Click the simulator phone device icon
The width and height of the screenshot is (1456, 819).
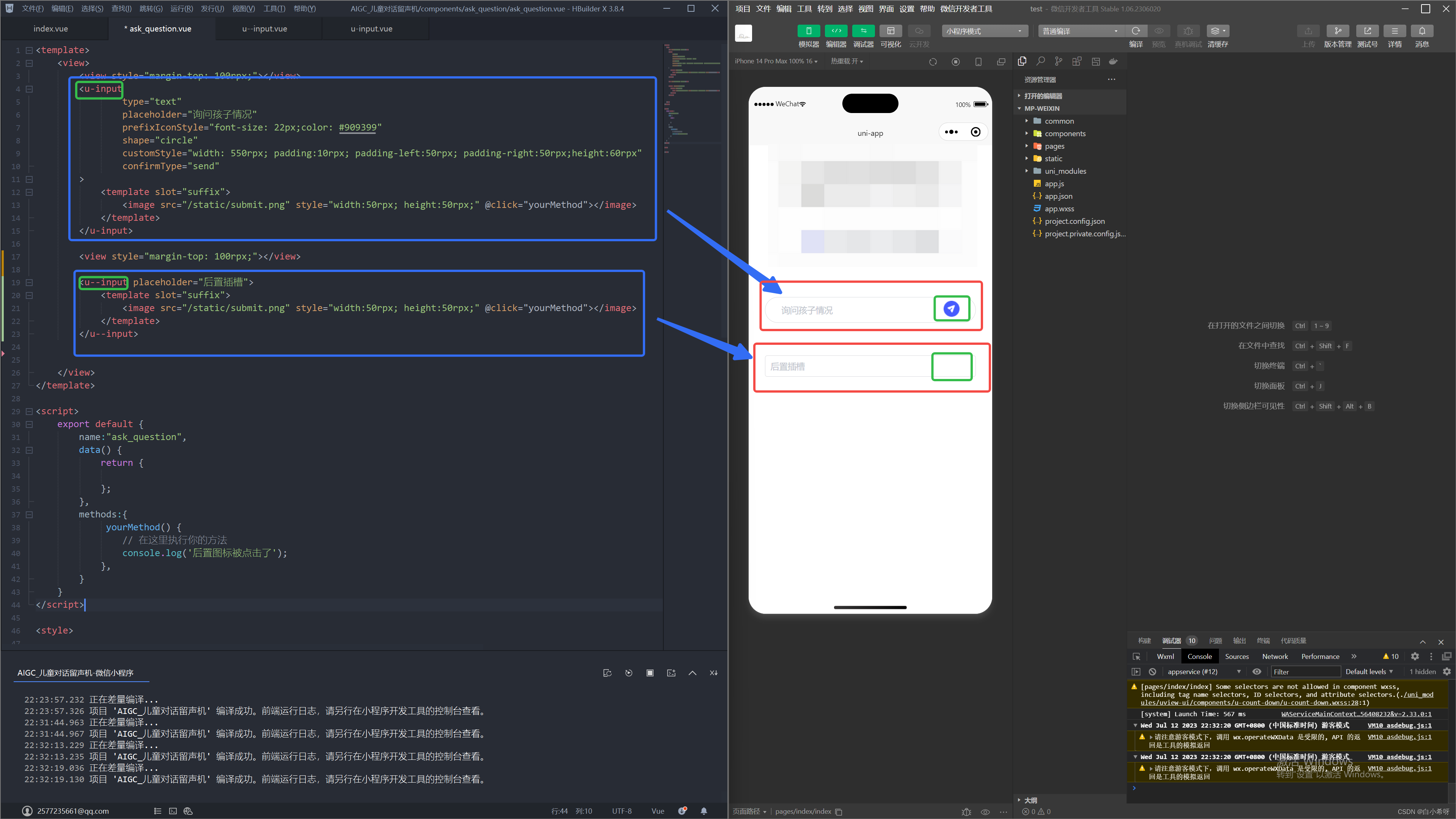coord(979,61)
